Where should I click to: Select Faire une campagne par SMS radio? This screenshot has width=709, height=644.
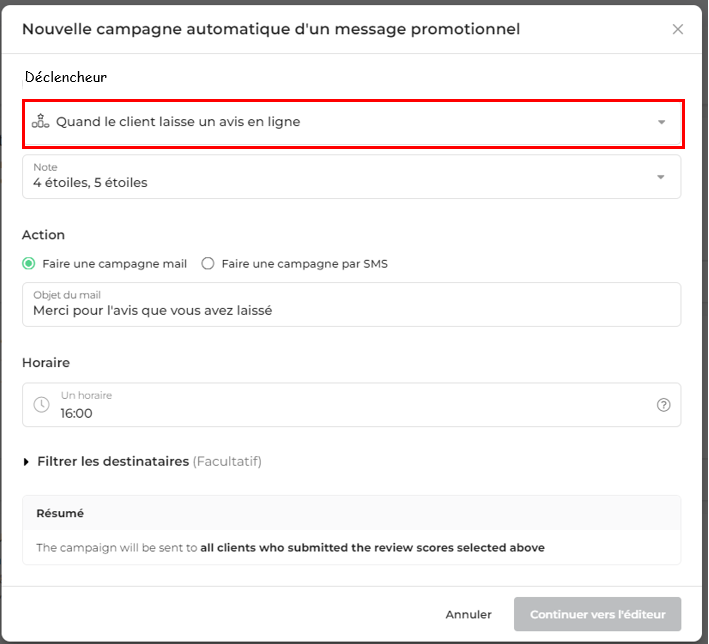point(208,264)
